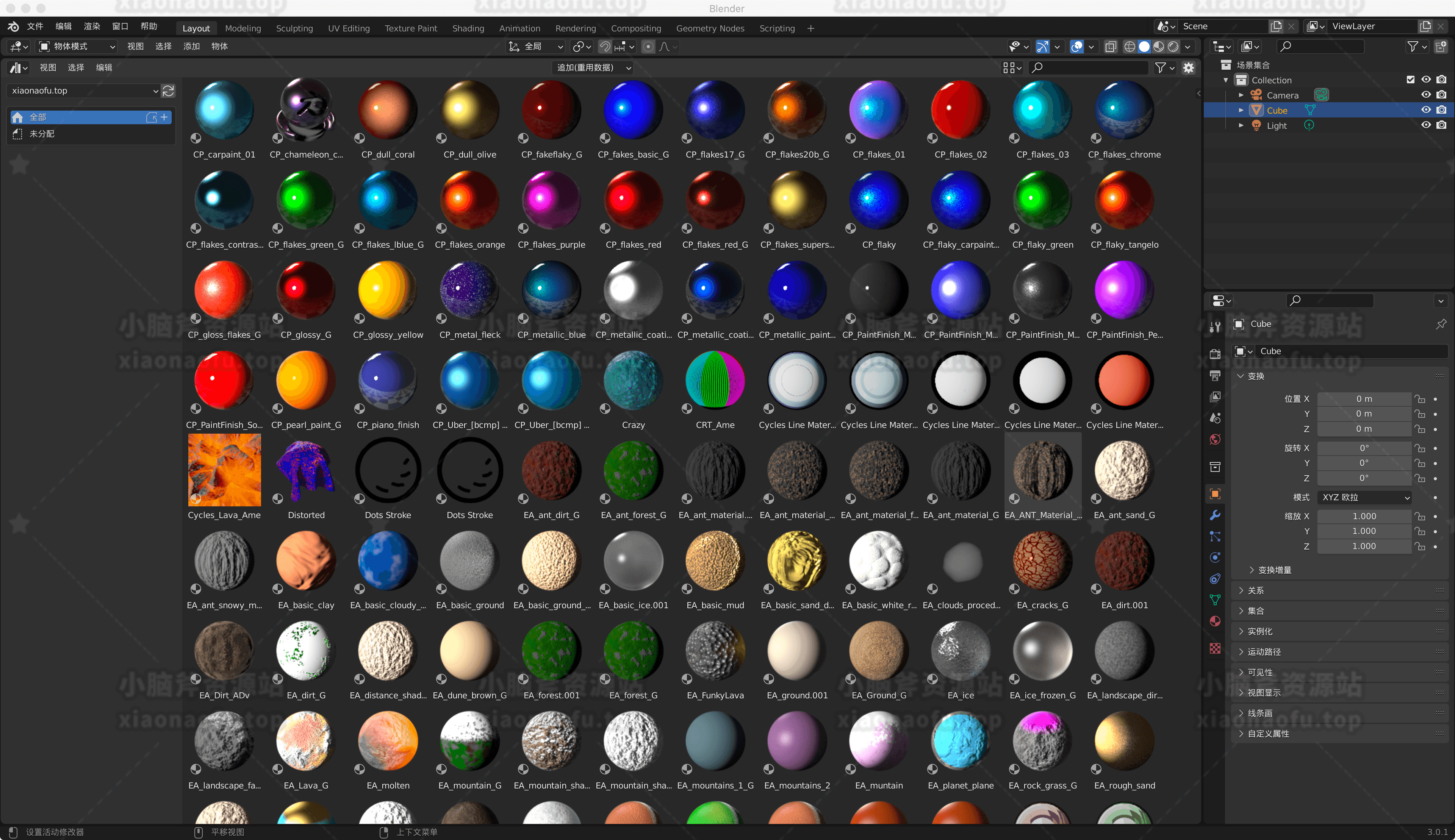Open the 渲染 menu
Viewport: 1455px width, 840px height.
click(92, 27)
